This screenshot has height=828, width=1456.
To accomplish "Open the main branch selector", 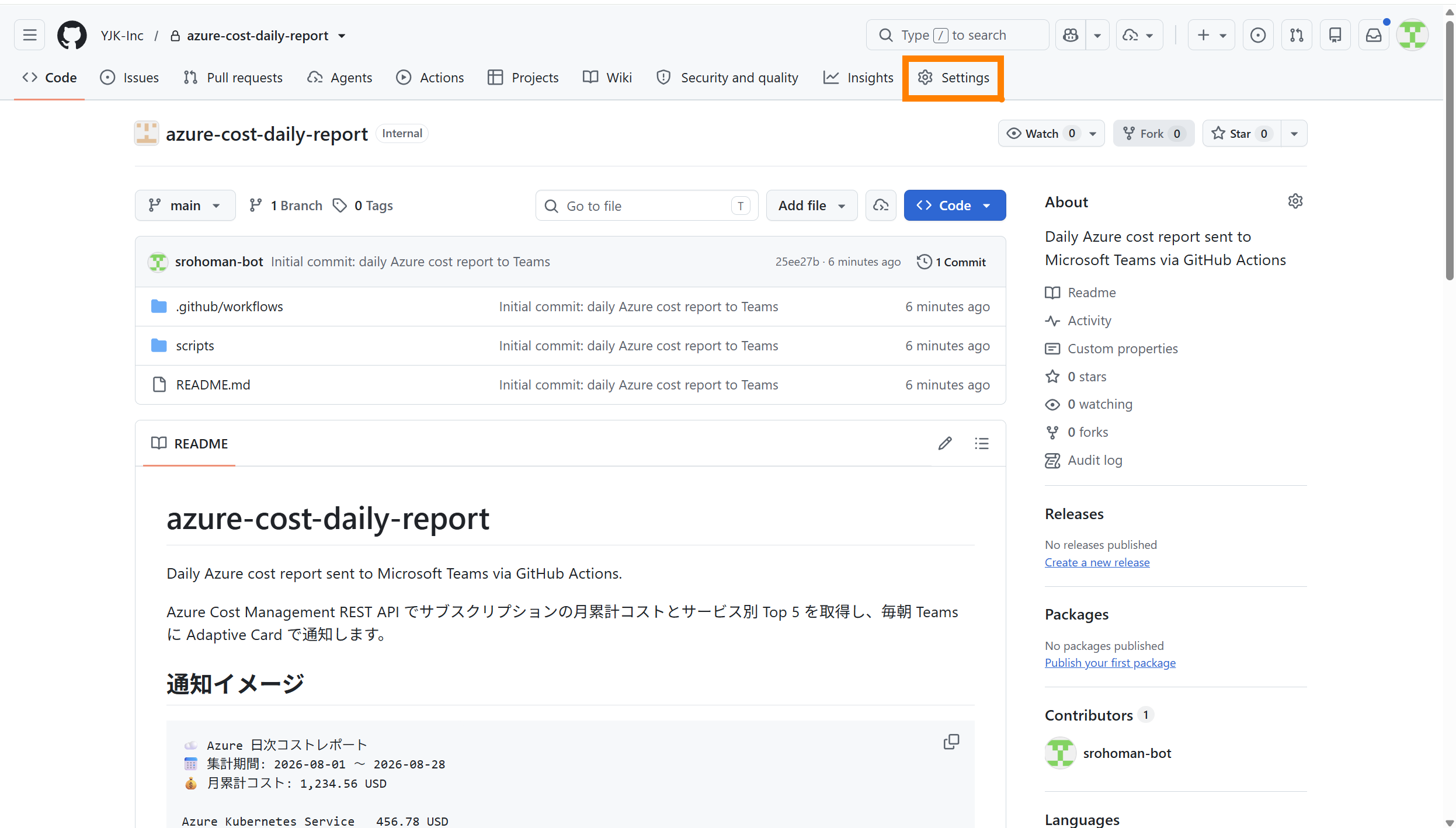I will [185, 206].
